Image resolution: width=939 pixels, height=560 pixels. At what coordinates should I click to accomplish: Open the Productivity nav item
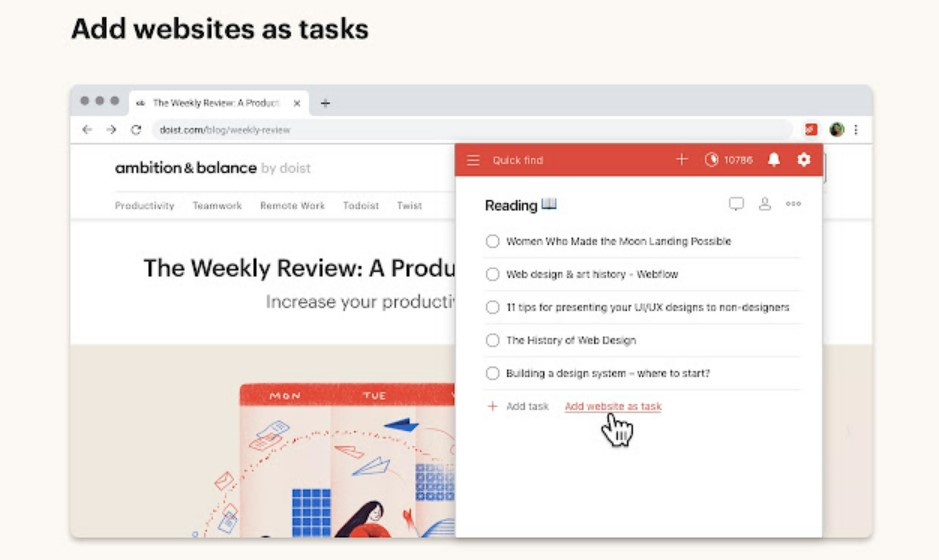click(144, 205)
